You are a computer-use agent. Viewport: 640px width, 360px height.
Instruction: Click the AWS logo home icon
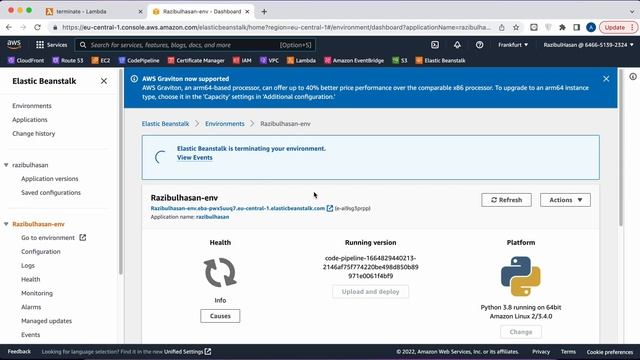[14, 44]
